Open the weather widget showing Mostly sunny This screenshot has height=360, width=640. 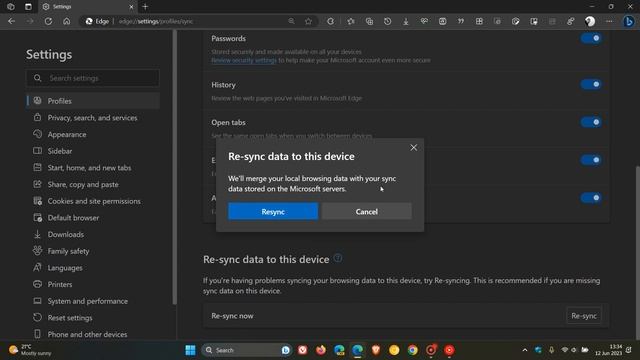click(30, 350)
